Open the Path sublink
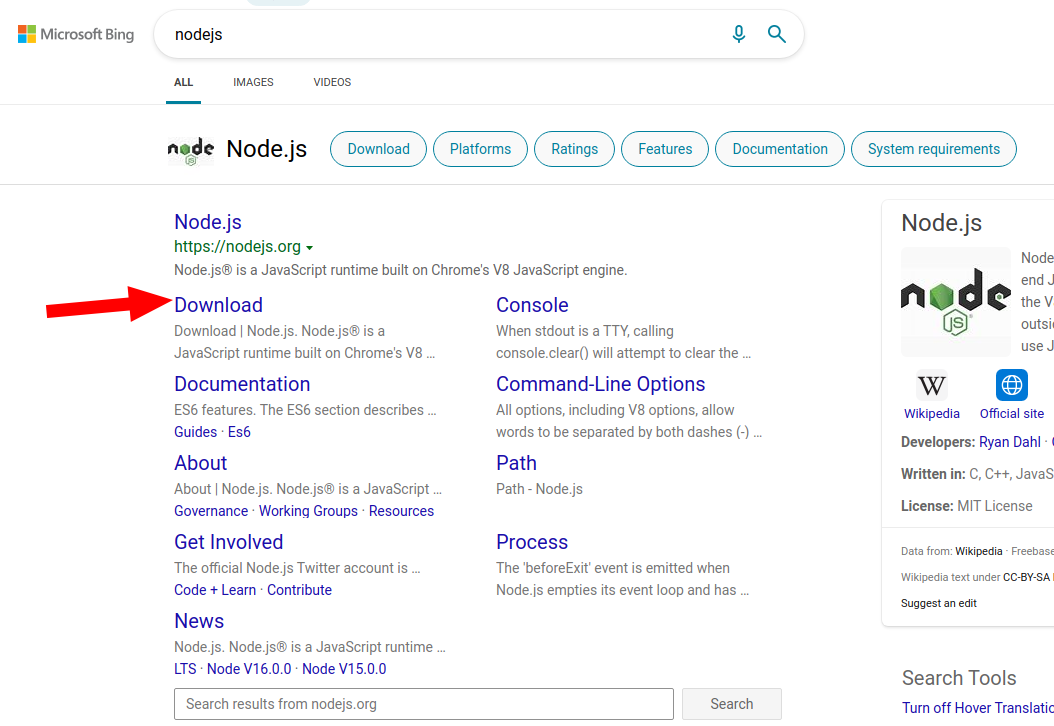Viewport: 1054px width, 726px height. coord(516,463)
